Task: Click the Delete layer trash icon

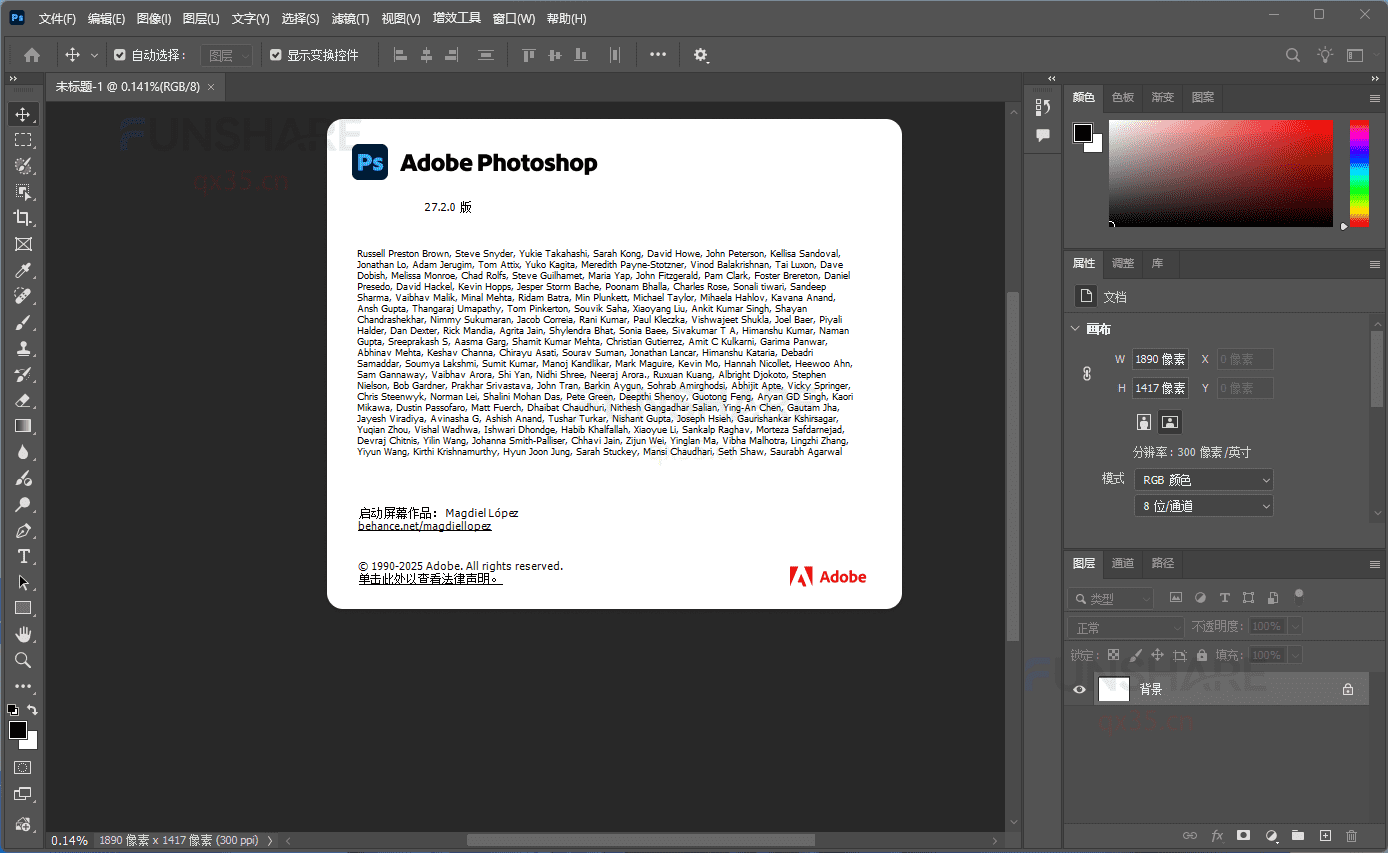Action: click(1352, 835)
